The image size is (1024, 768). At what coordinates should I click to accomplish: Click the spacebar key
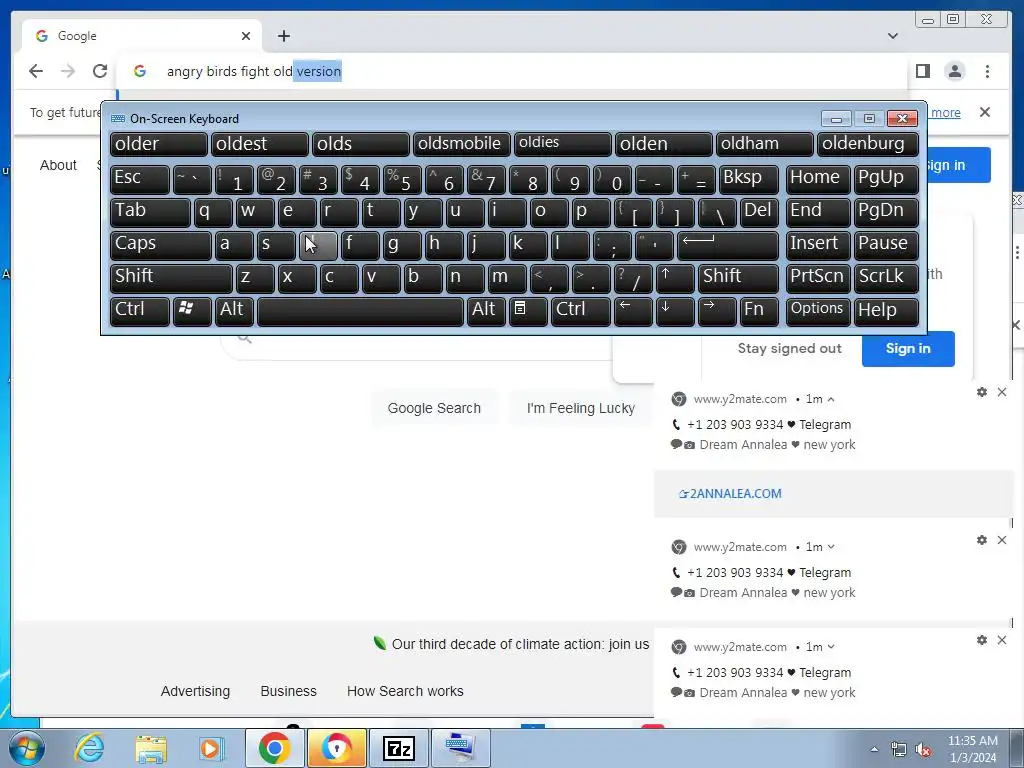[360, 311]
